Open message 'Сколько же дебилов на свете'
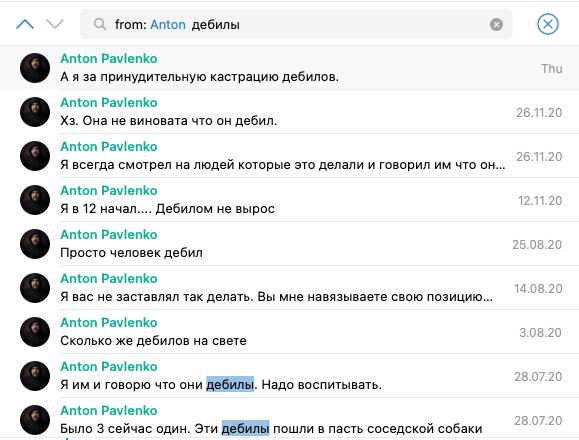 point(290,331)
